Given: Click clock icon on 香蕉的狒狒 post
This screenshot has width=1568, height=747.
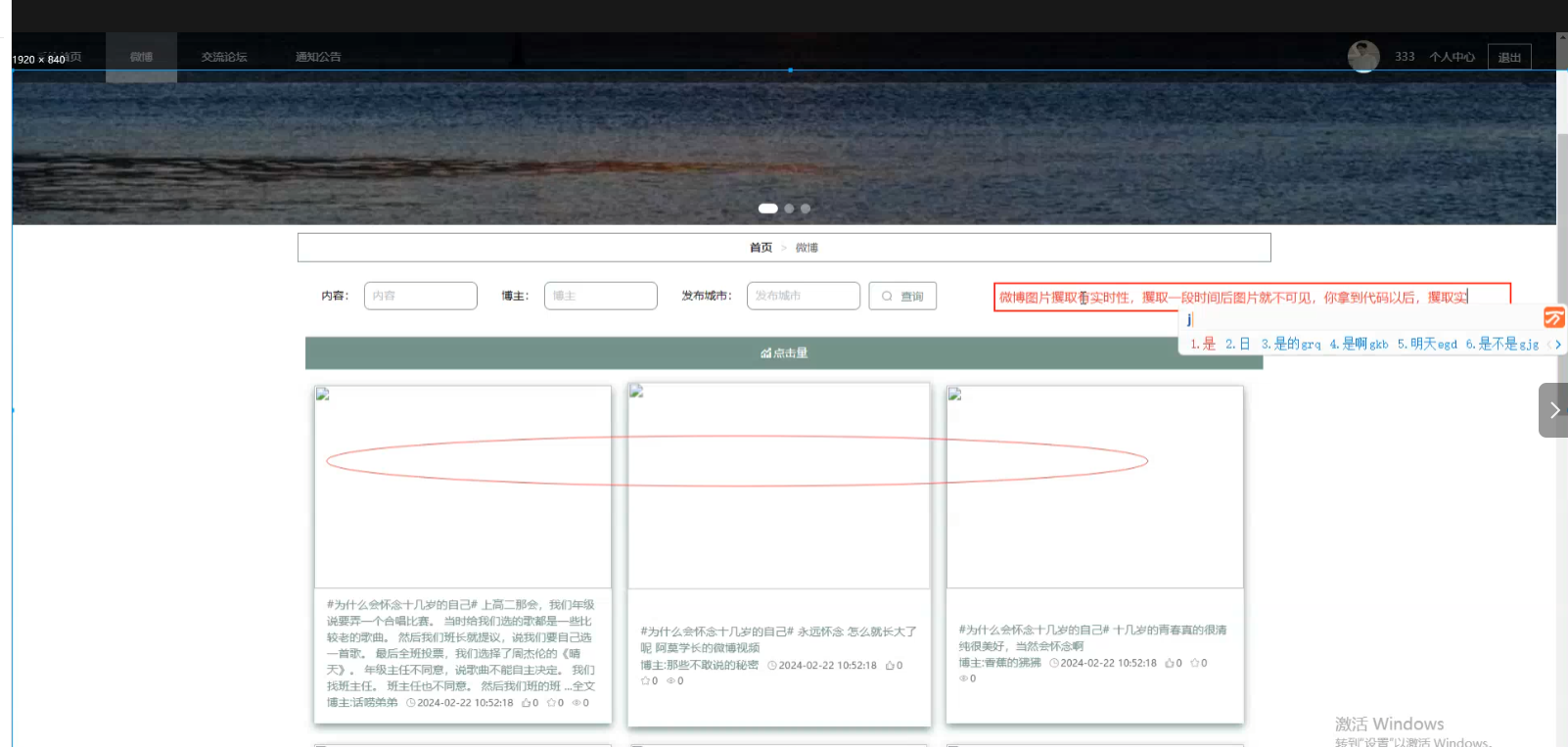Looking at the screenshot, I should coord(1054,663).
